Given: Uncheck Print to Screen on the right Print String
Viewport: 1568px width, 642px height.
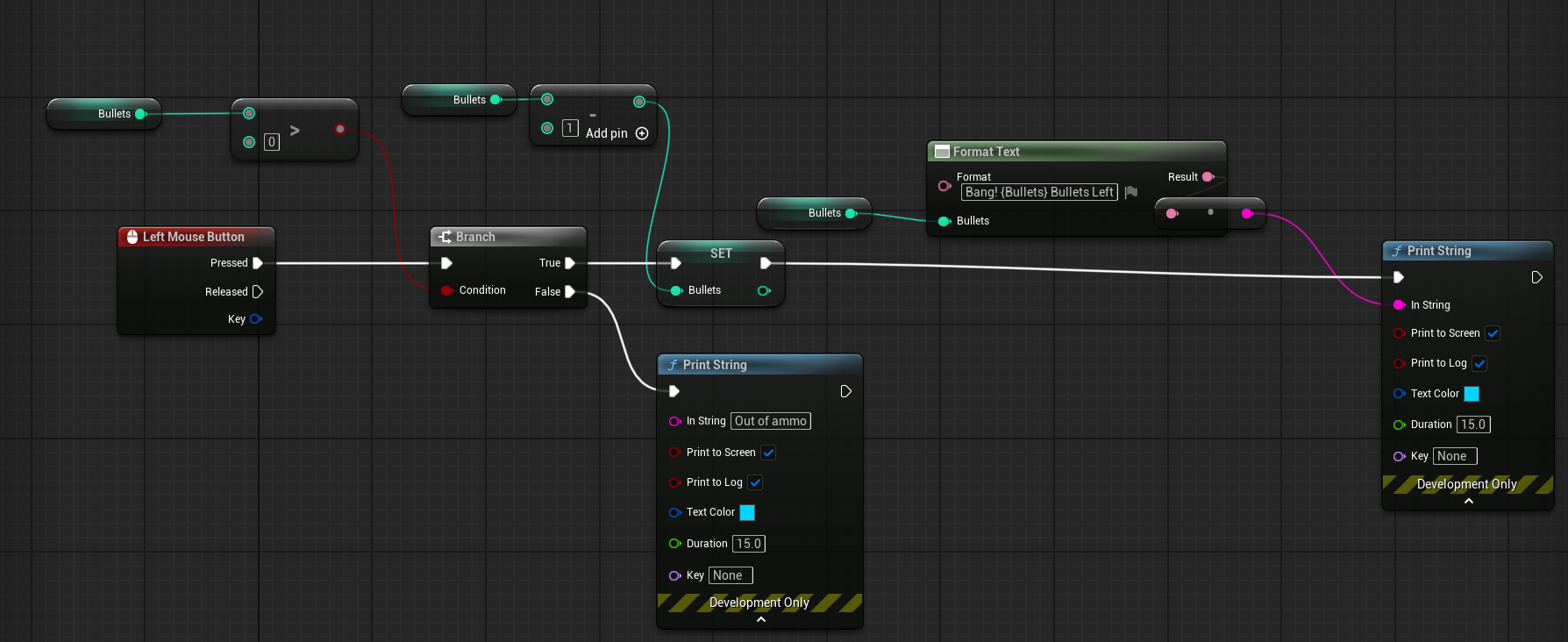Looking at the screenshot, I should pos(1493,333).
